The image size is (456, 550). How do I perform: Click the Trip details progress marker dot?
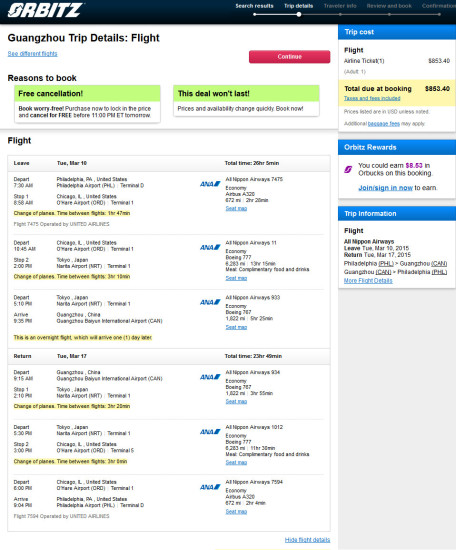point(299,14)
